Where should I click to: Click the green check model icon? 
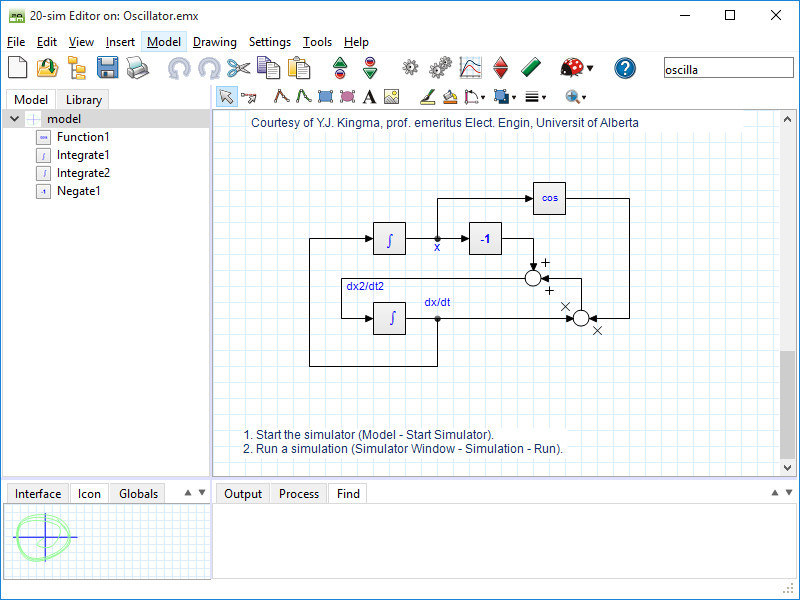(x=531, y=68)
